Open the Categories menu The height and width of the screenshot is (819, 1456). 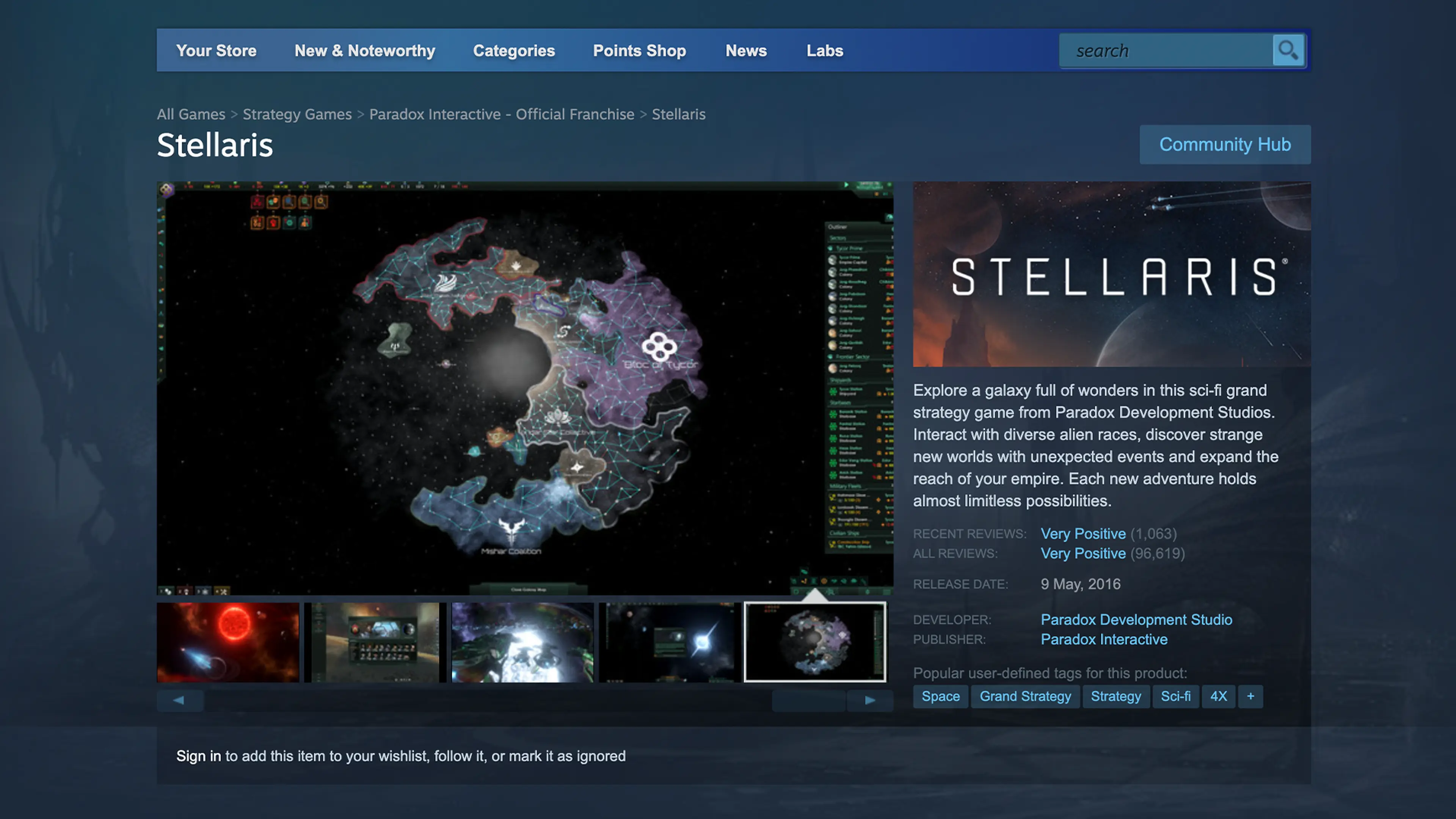[x=514, y=51]
